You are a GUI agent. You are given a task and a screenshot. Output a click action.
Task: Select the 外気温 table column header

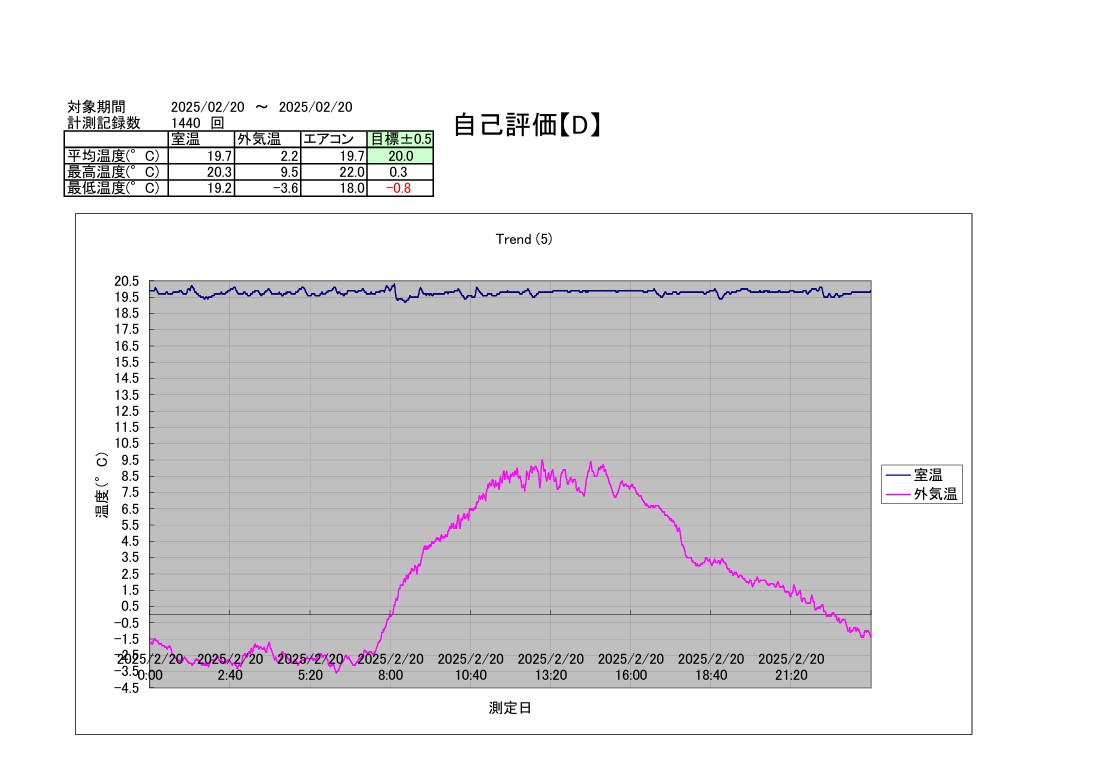267,139
